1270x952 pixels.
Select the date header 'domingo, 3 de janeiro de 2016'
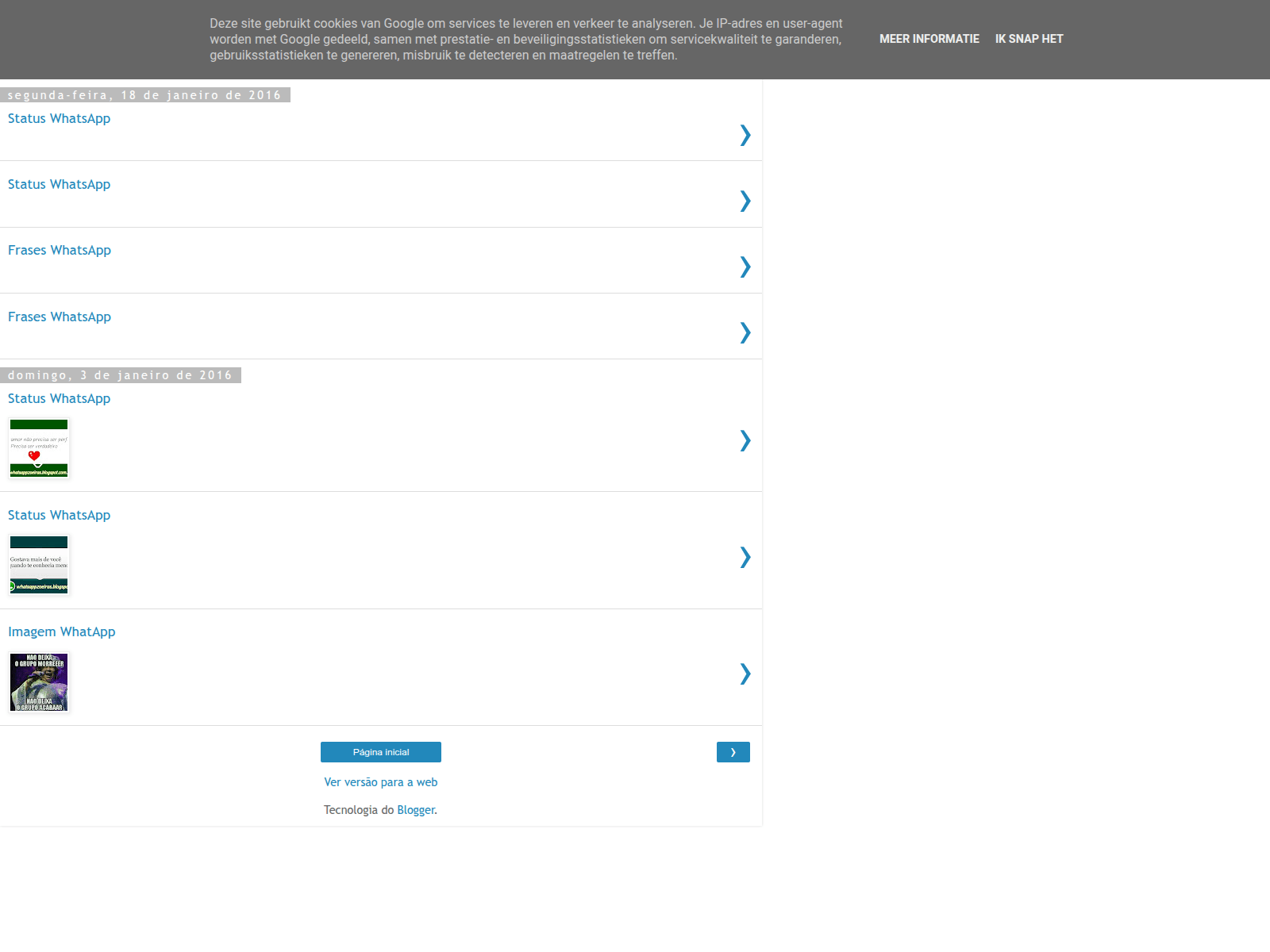(x=120, y=375)
